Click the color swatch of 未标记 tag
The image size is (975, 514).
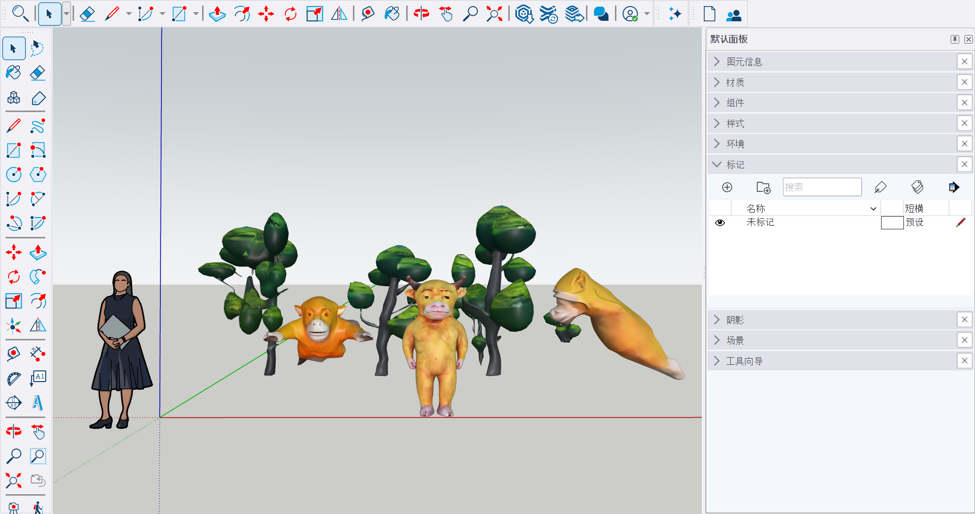coord(892,223)
